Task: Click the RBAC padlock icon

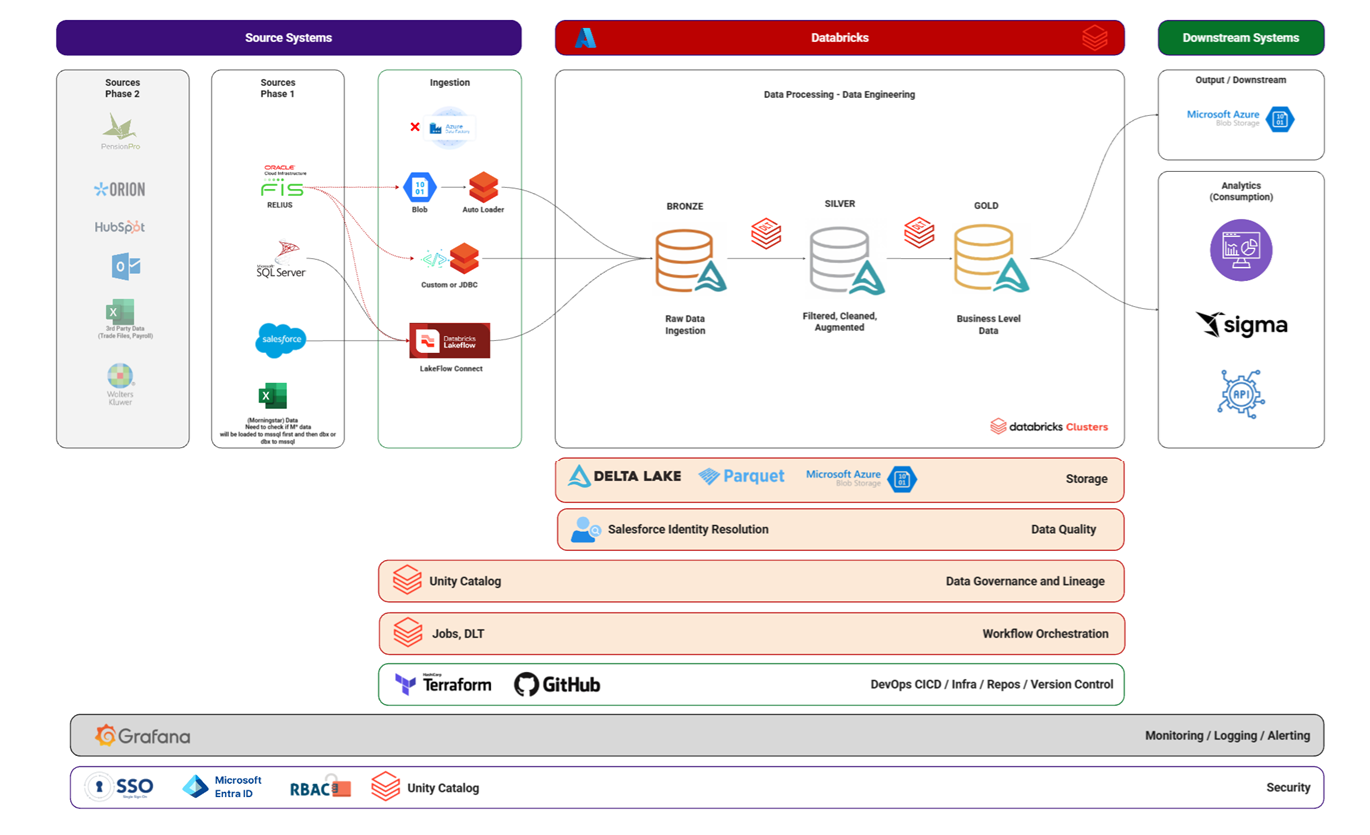Action: (x=342, y=787)
